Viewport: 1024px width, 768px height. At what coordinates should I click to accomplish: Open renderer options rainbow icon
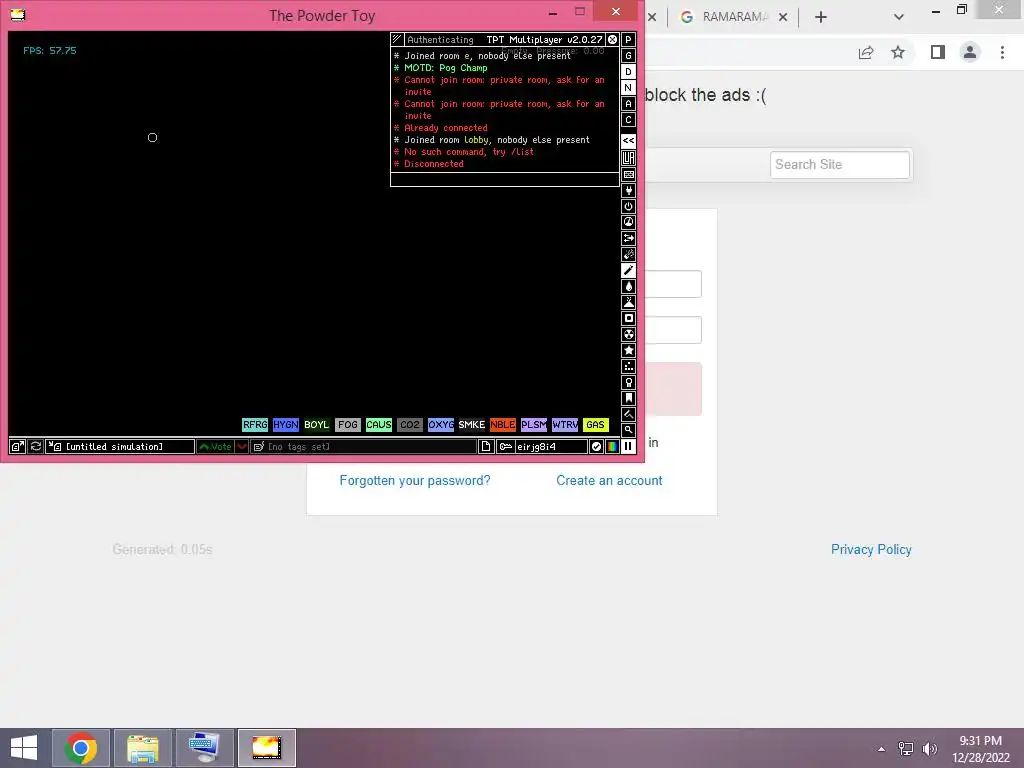click(x=612, y=447)
